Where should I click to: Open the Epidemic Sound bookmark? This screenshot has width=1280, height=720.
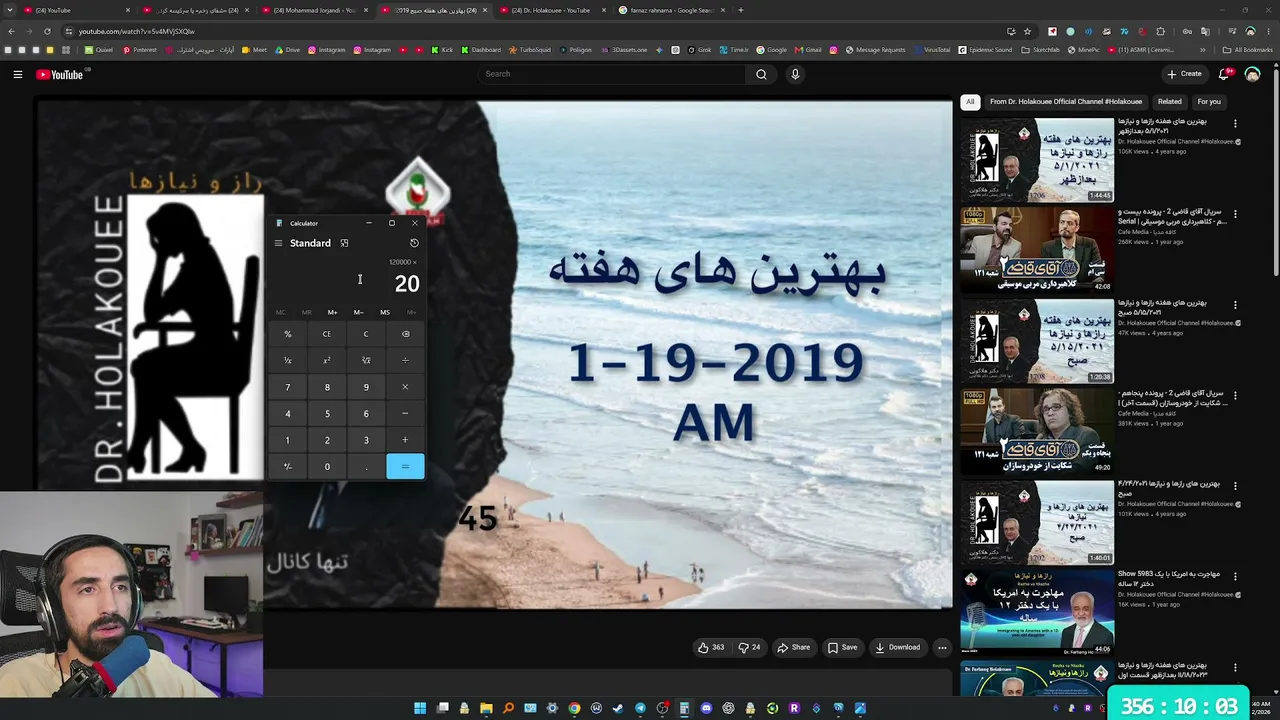pyautogui.click(x=985, y=50)
